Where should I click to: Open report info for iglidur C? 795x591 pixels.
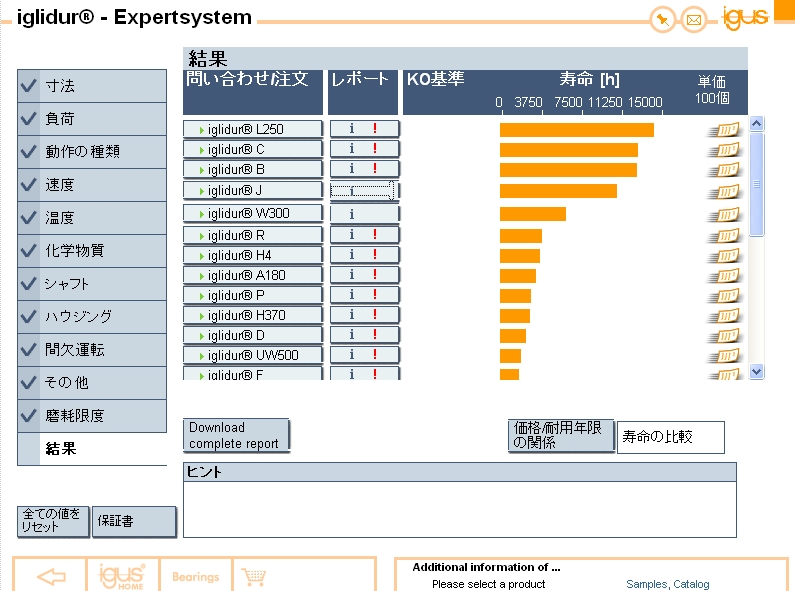[x=351, y=149]
